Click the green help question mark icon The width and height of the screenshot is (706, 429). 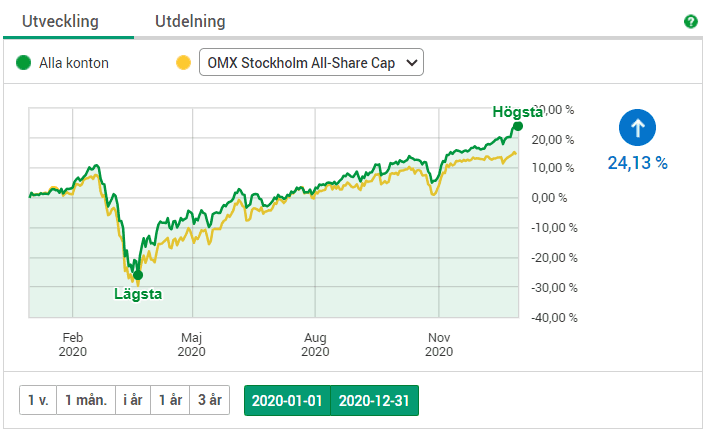pyautogui.click(x=690, y=21)
